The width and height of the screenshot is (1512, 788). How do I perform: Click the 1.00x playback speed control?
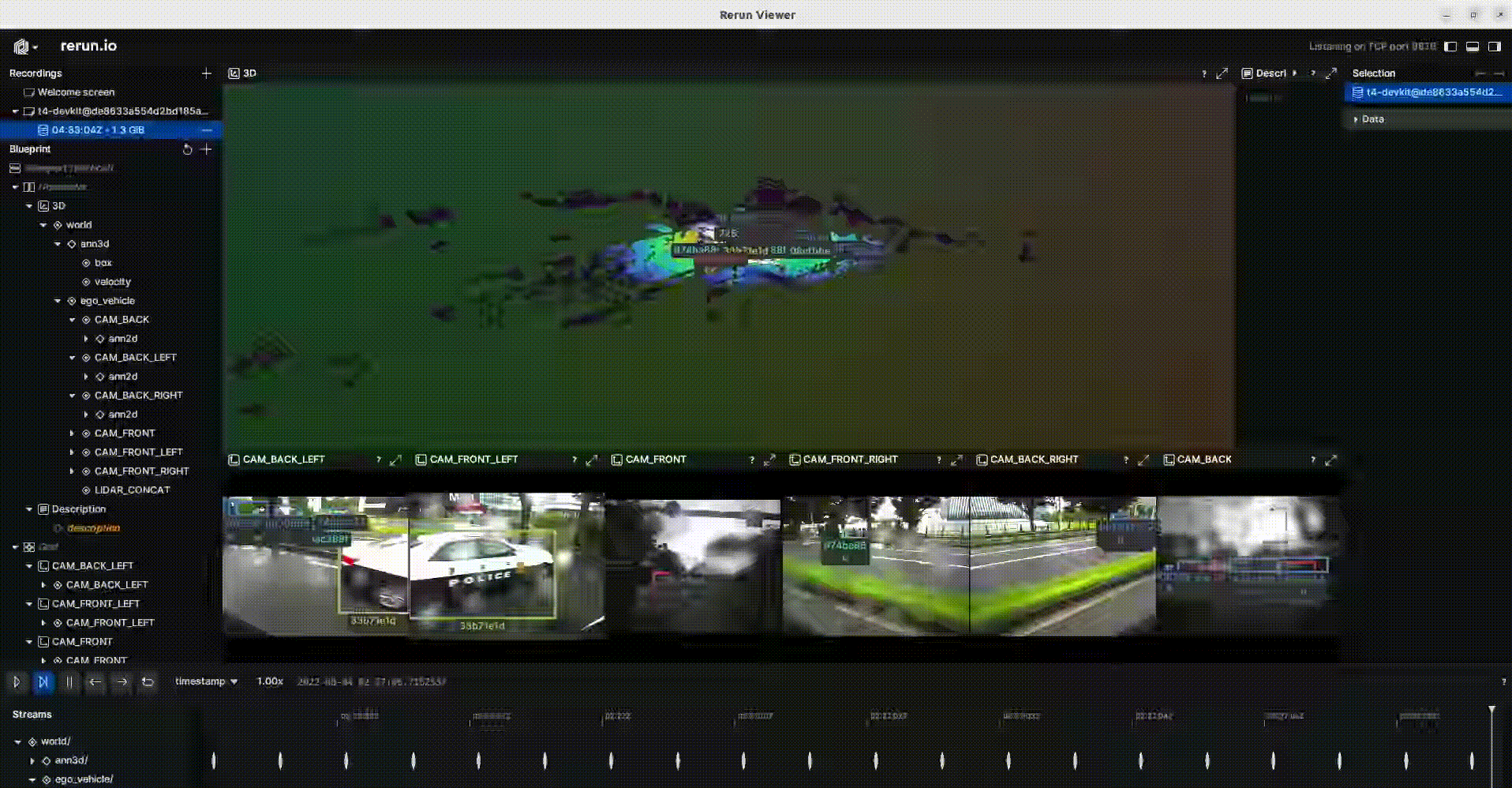pyautogui.click(x=268, y=681)
